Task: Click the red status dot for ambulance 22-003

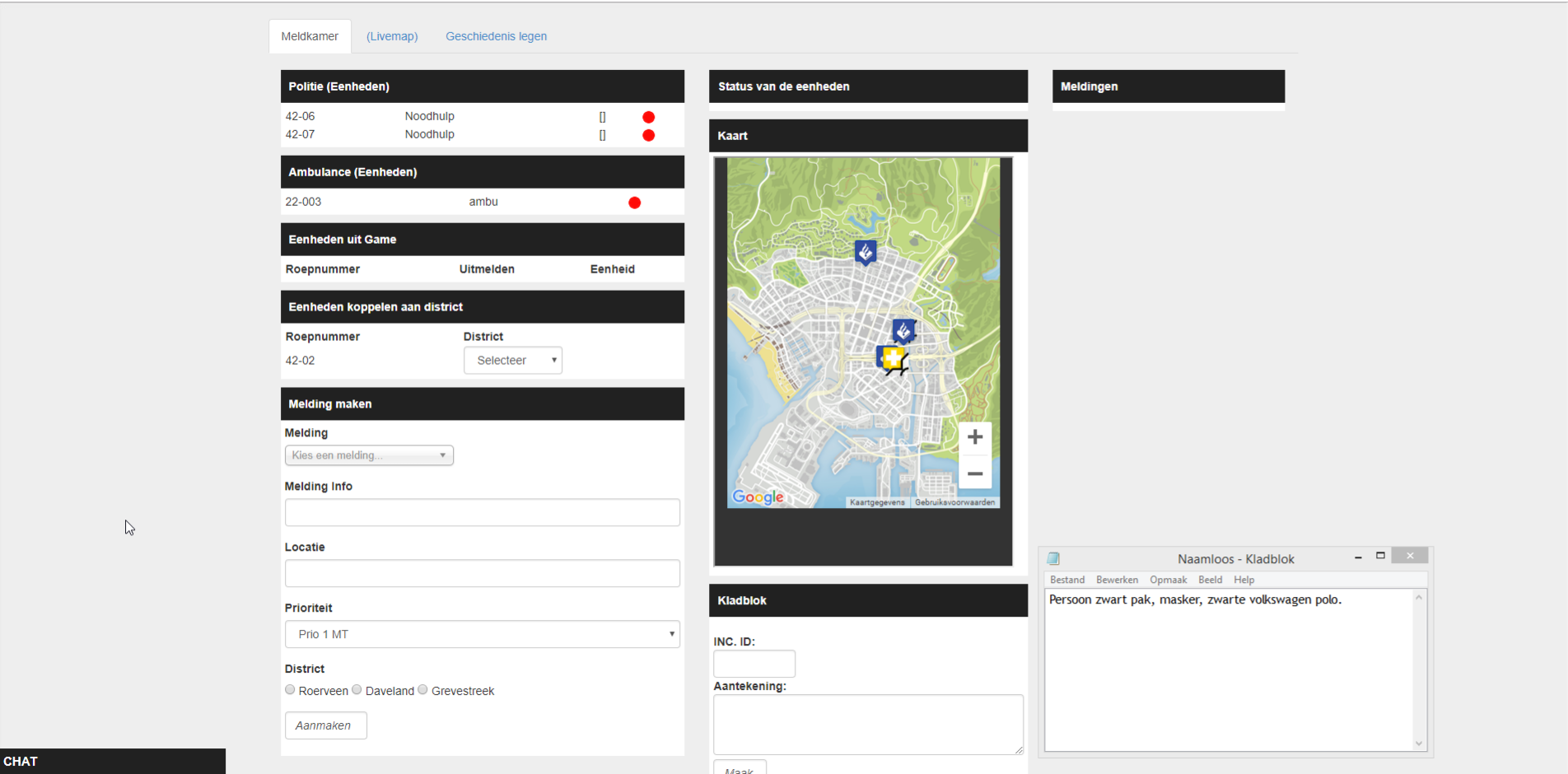Action: 634,203
